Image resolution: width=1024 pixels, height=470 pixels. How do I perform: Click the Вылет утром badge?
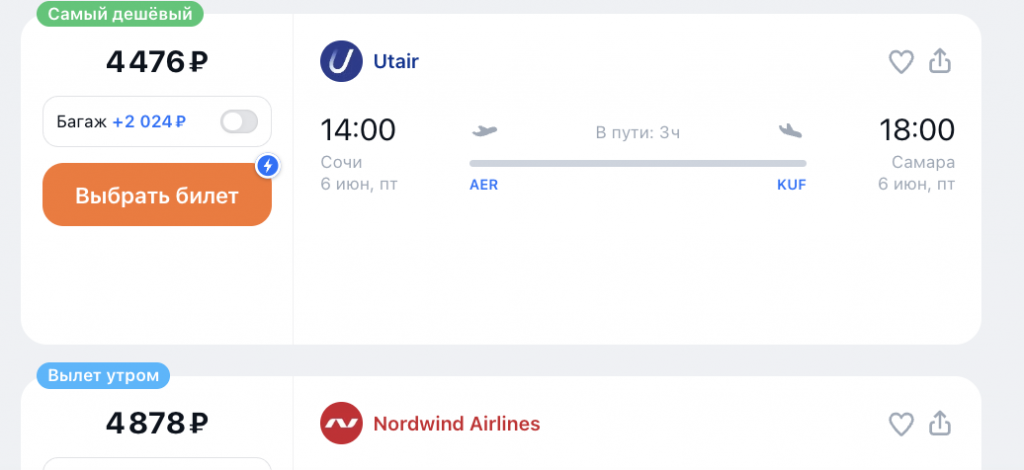103,376
